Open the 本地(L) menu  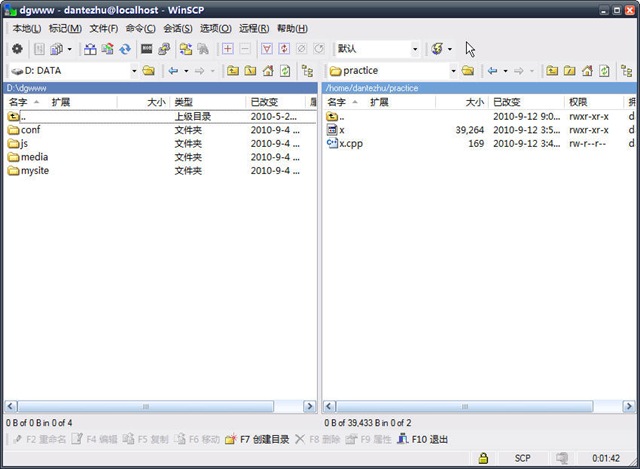(x=27, y=29)
